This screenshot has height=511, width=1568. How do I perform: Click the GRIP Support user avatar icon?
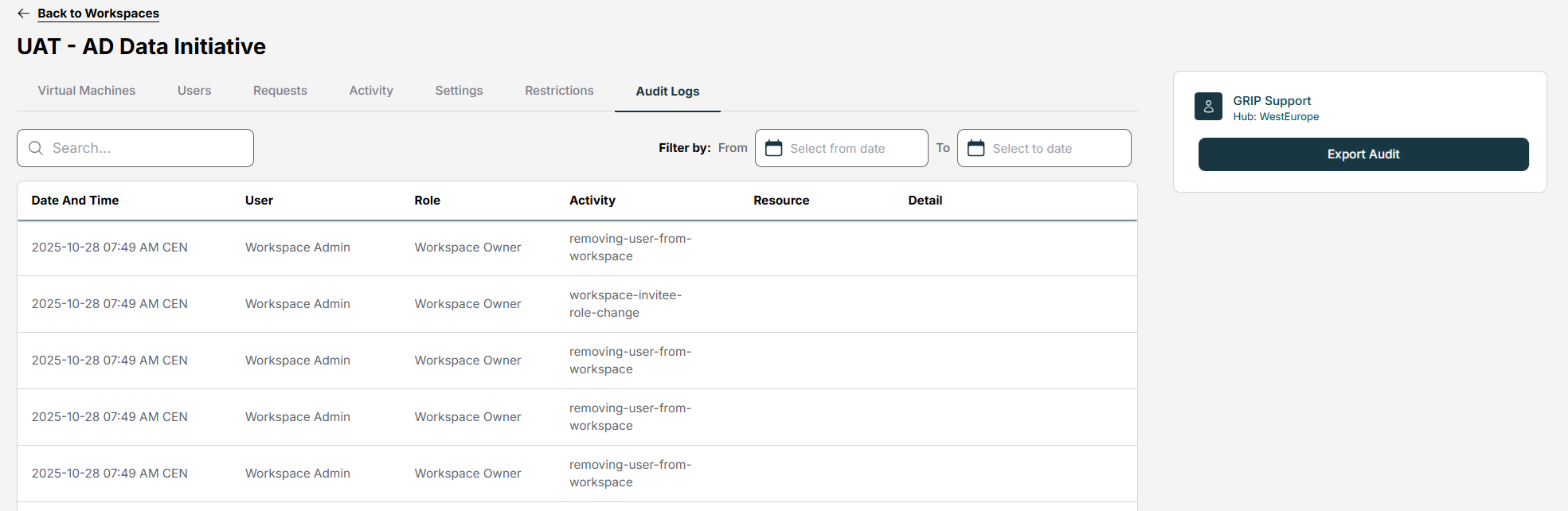pos(1208,107)
